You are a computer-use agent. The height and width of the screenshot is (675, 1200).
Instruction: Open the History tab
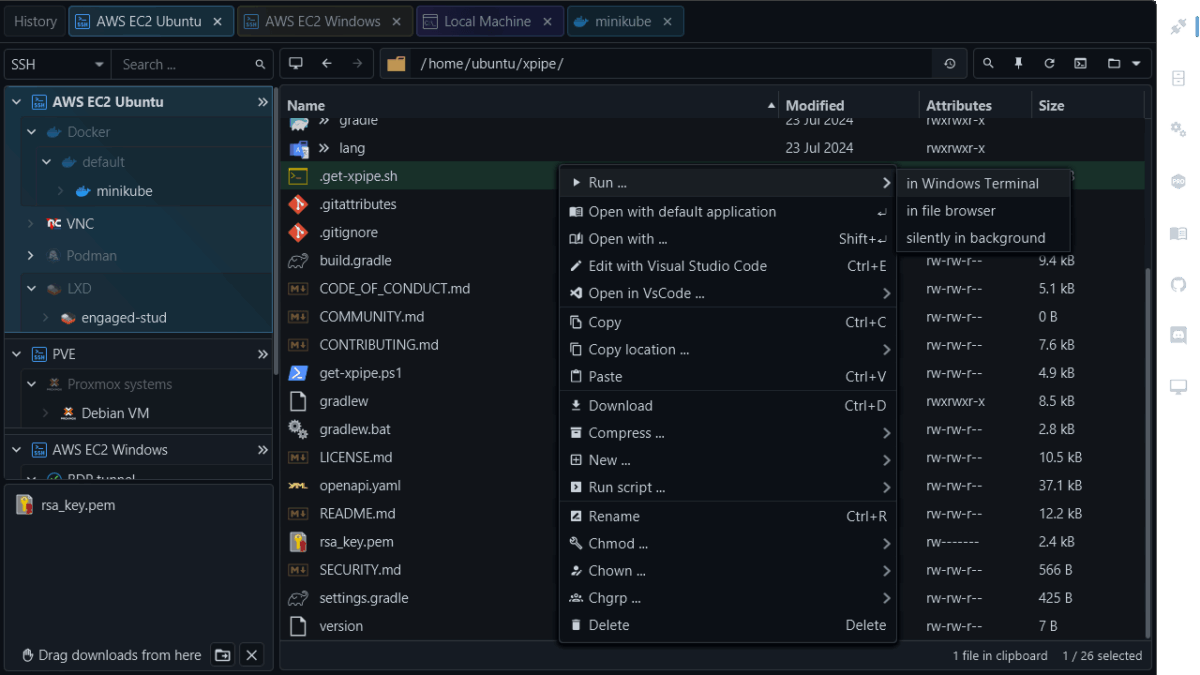pos(36,21)
